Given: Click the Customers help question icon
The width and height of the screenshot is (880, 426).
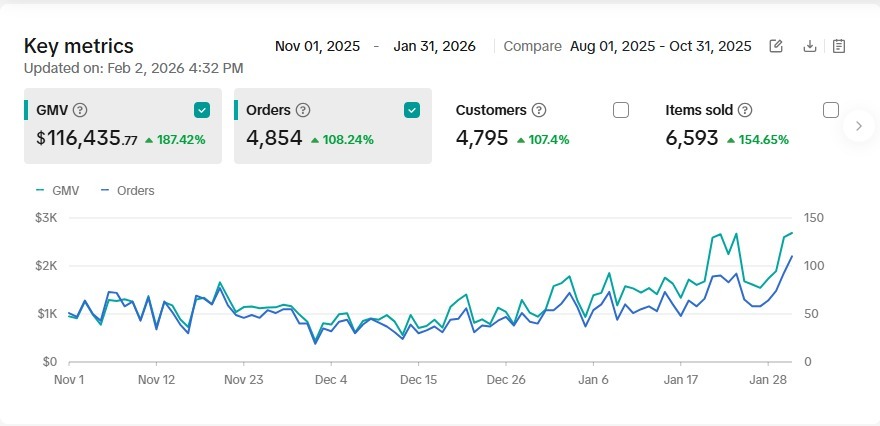Looking at the screenshot, I should [x=539, y=110].
